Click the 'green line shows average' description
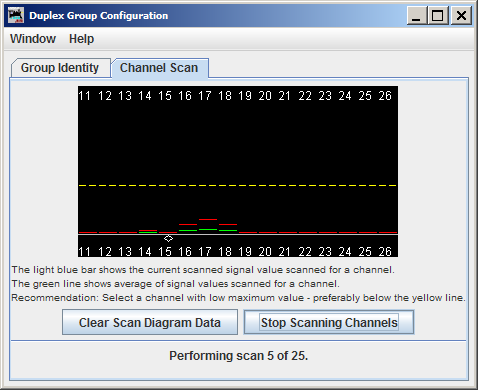The height and width of the screenshot is (390, 478). (x=176, y=284)
